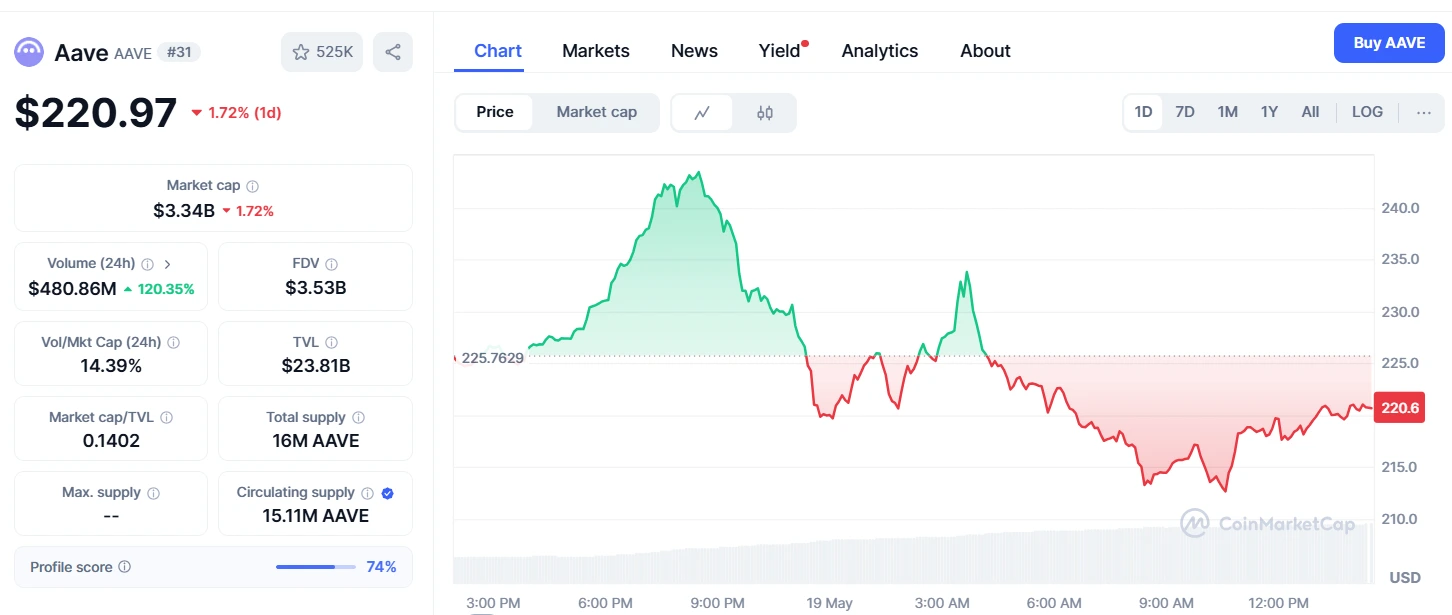Add Aave to watchlist via star button
This screenshot has height=615, width=1452.
(x=322, y=52)
